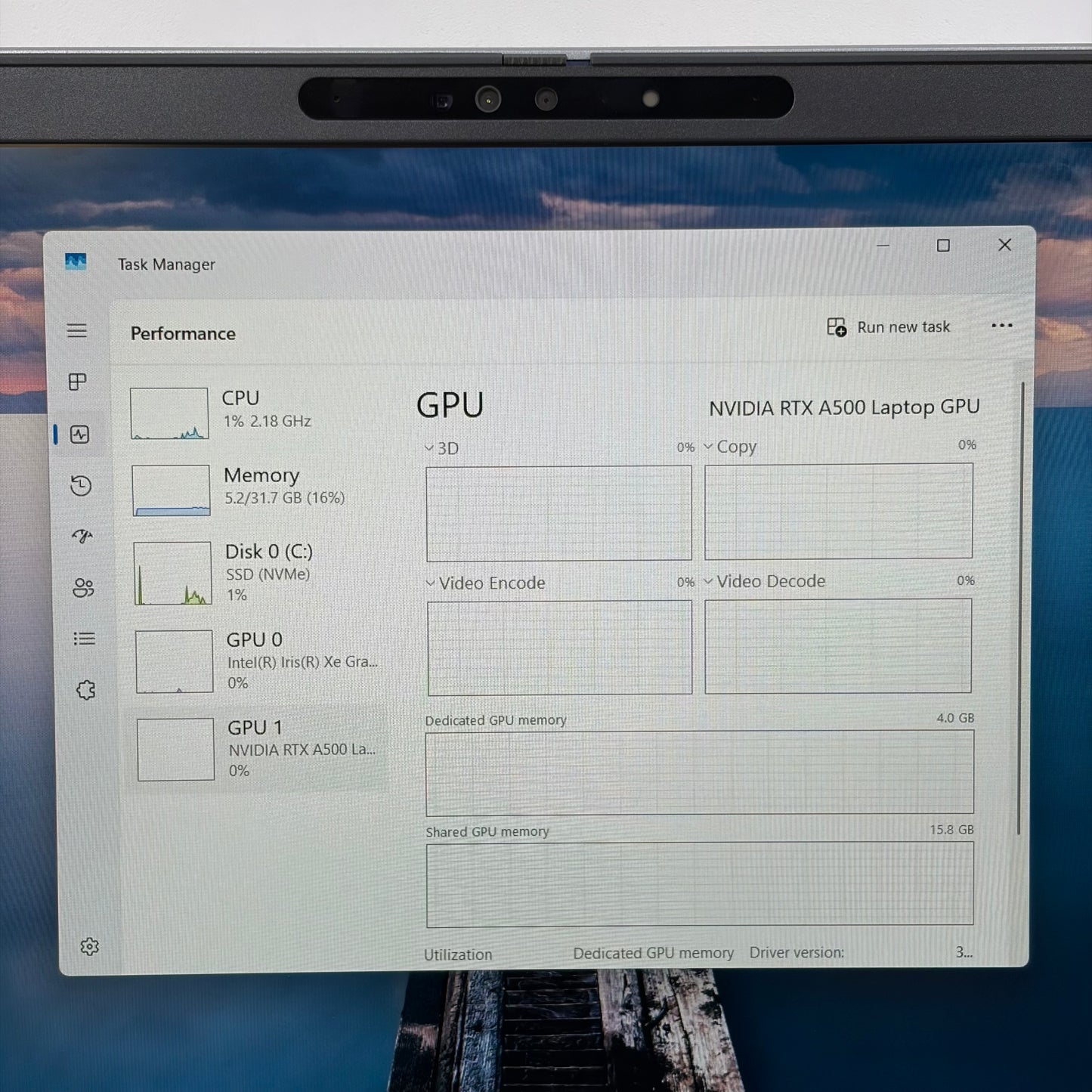
Task: Maximize the Task Manager window
Action: pyautogui.click(x=943, y=246)
